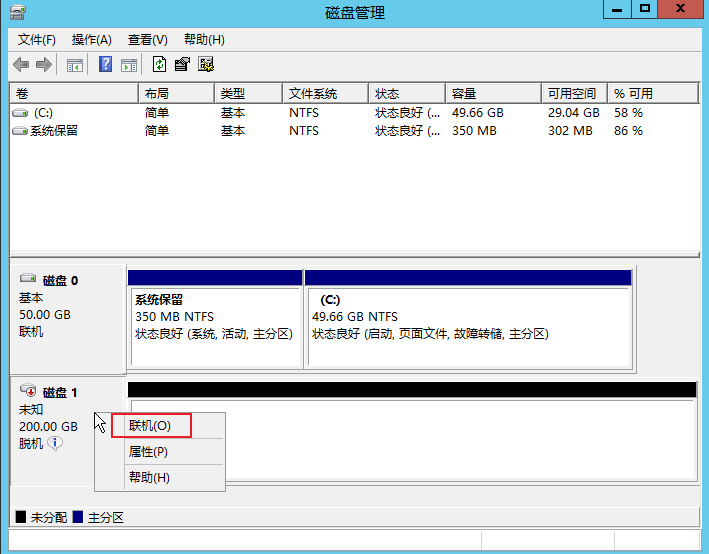Screen dimensions: 709x554
Task: Sort by the 文件系统 column header
Action: click(326, 94)
